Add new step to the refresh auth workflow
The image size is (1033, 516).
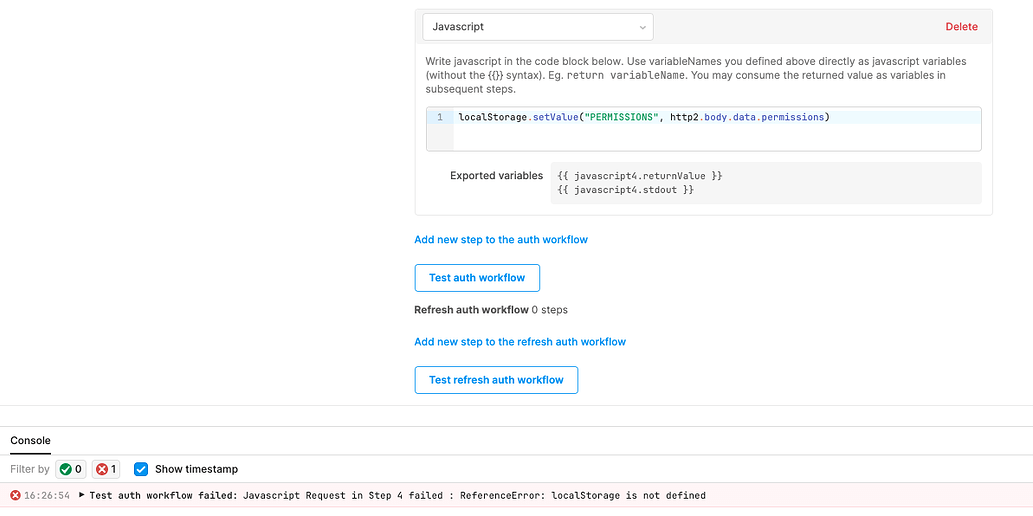pos(520,342)
